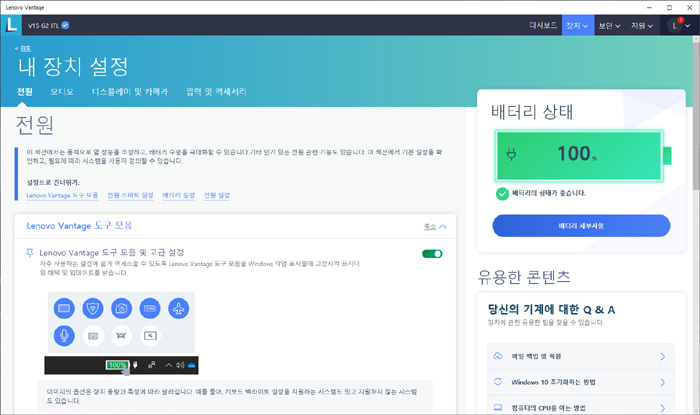Open the 지원 dropdown menu
This screenshot has height=415, width=700.
642,25
